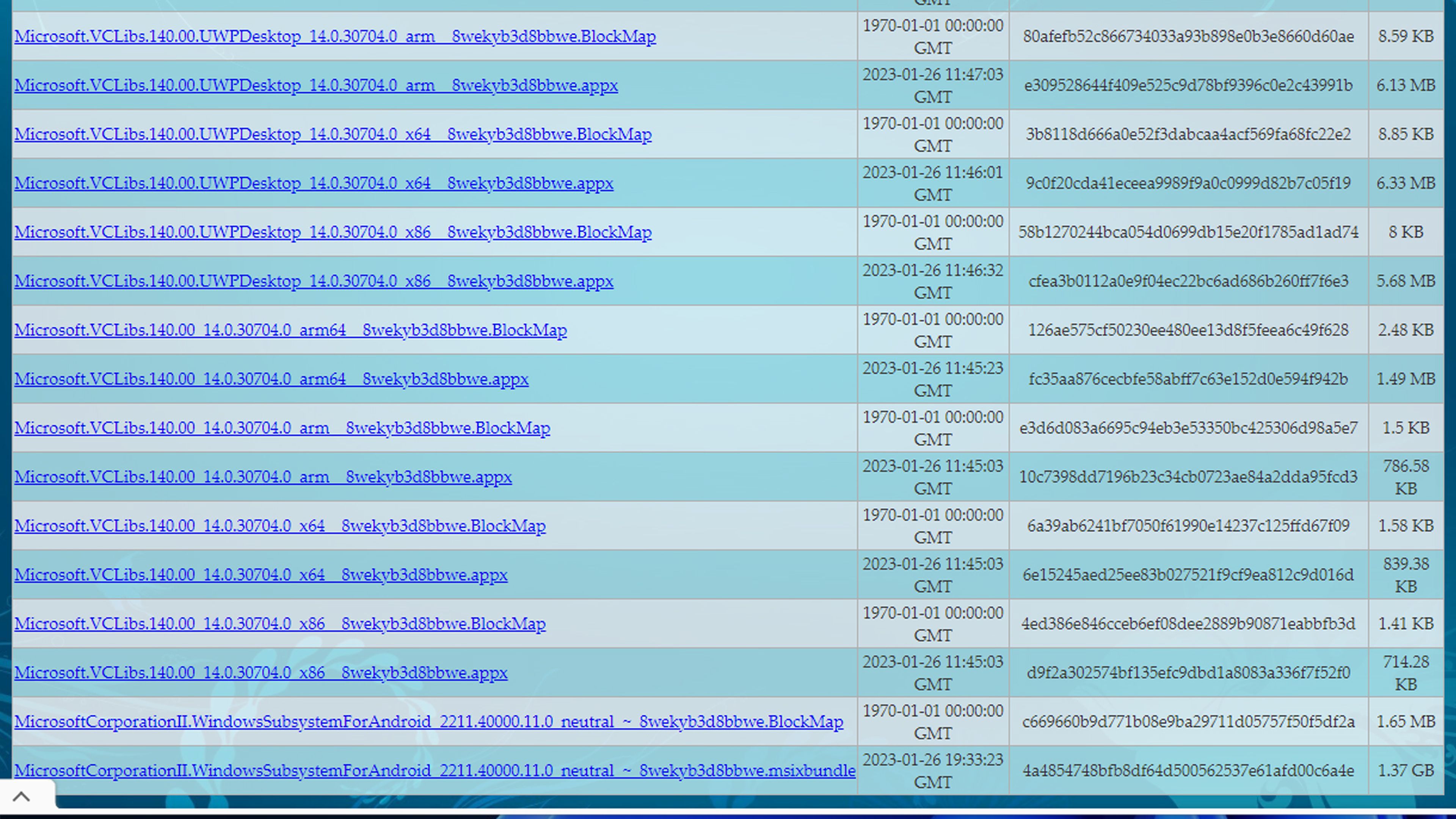Download VCLibs.140.00 x86 appx file
1456x819 pixels.
coord(260,673)
